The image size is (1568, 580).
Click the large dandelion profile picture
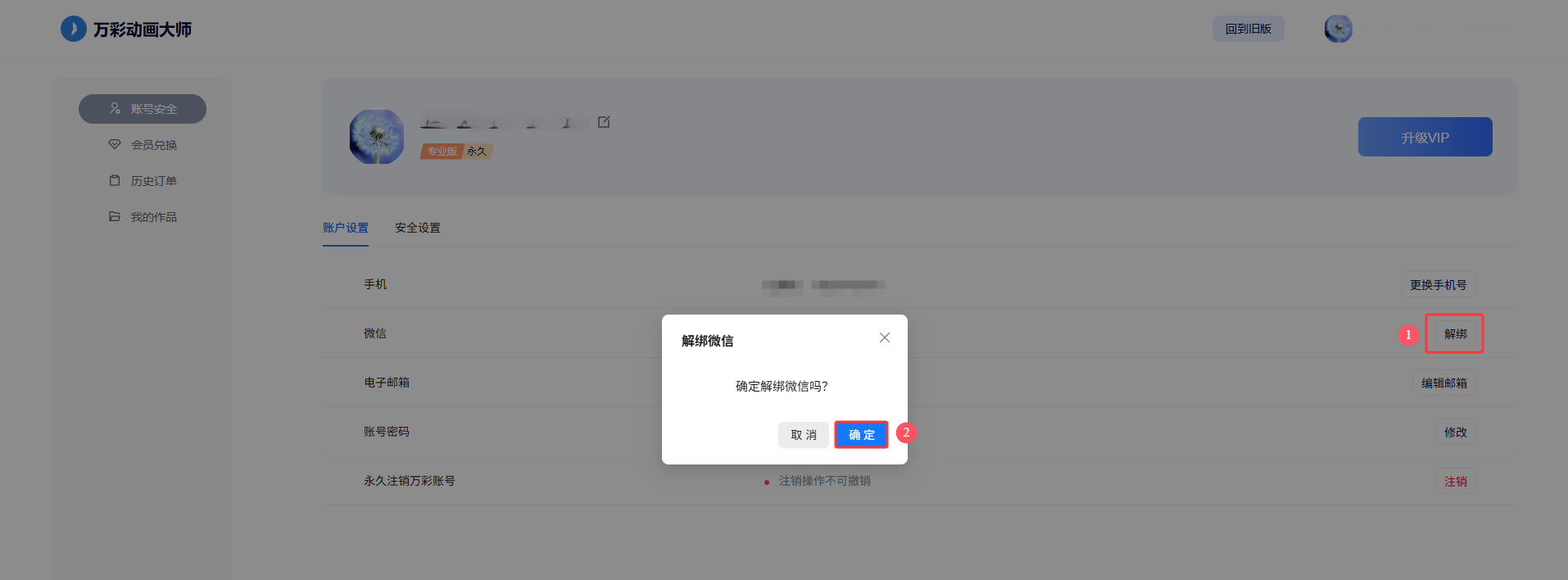point(377,137)
